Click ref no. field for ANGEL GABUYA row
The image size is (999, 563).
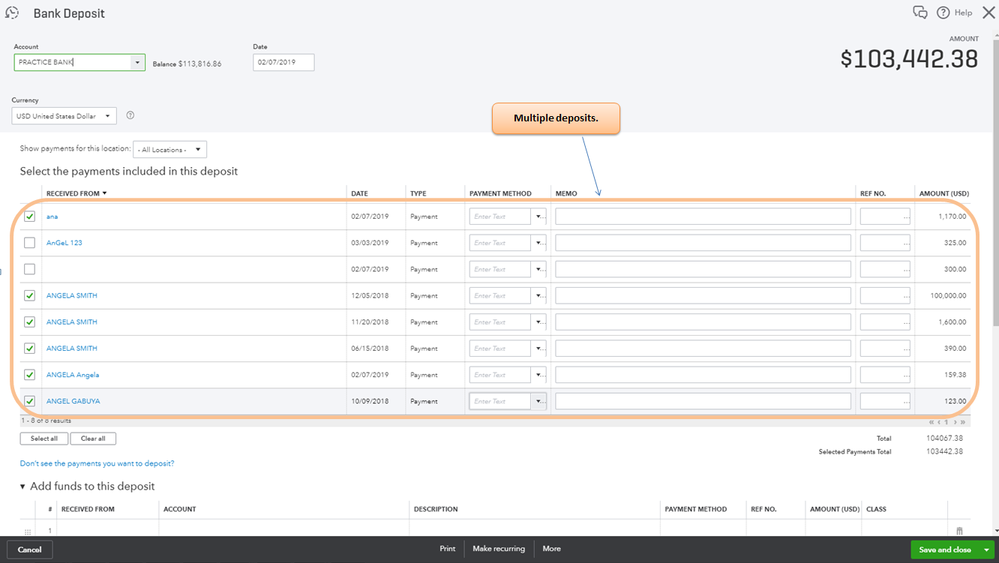click(885, 401)
